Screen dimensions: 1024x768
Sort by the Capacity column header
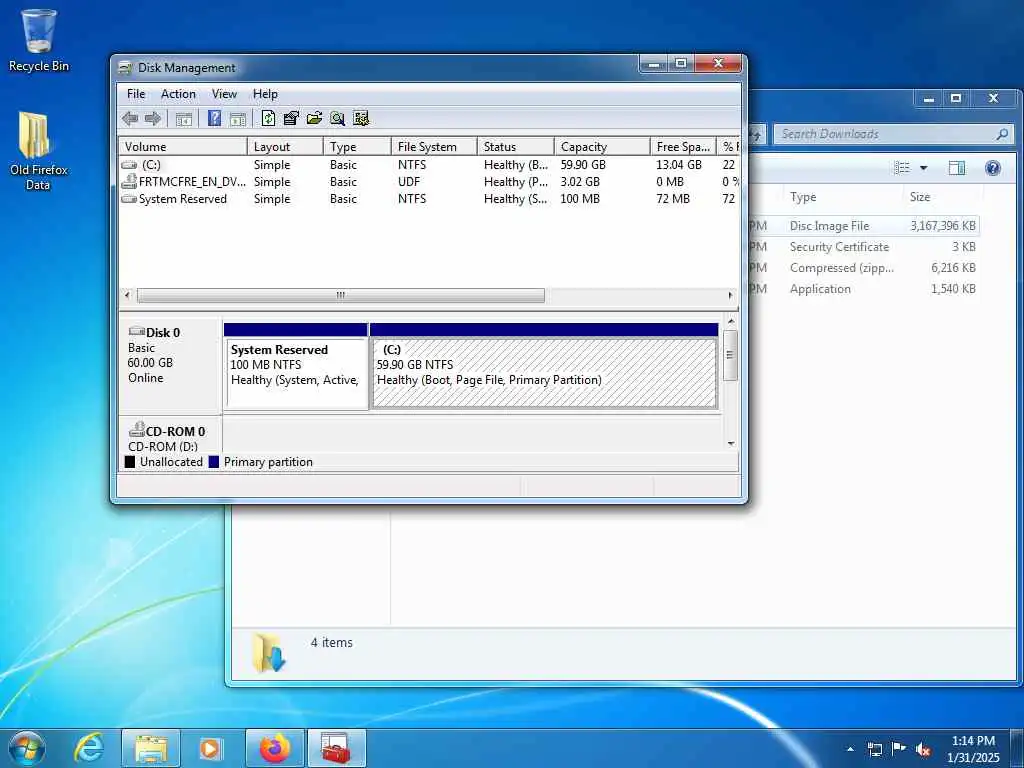(602, 147)
